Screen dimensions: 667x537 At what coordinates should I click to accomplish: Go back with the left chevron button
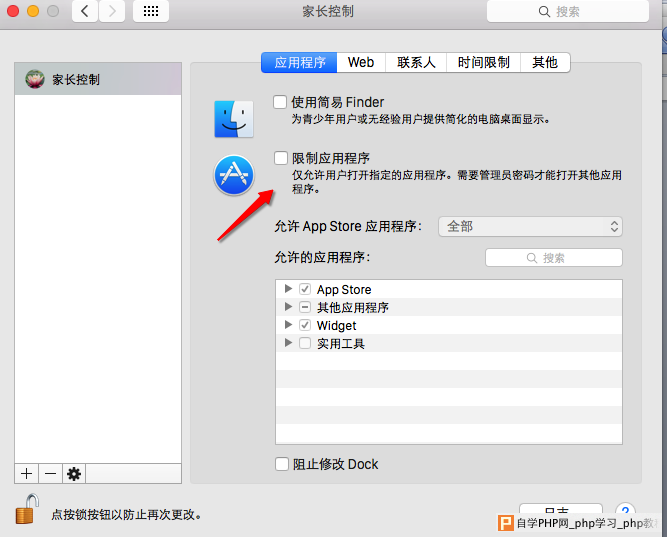tap(85, 11)
